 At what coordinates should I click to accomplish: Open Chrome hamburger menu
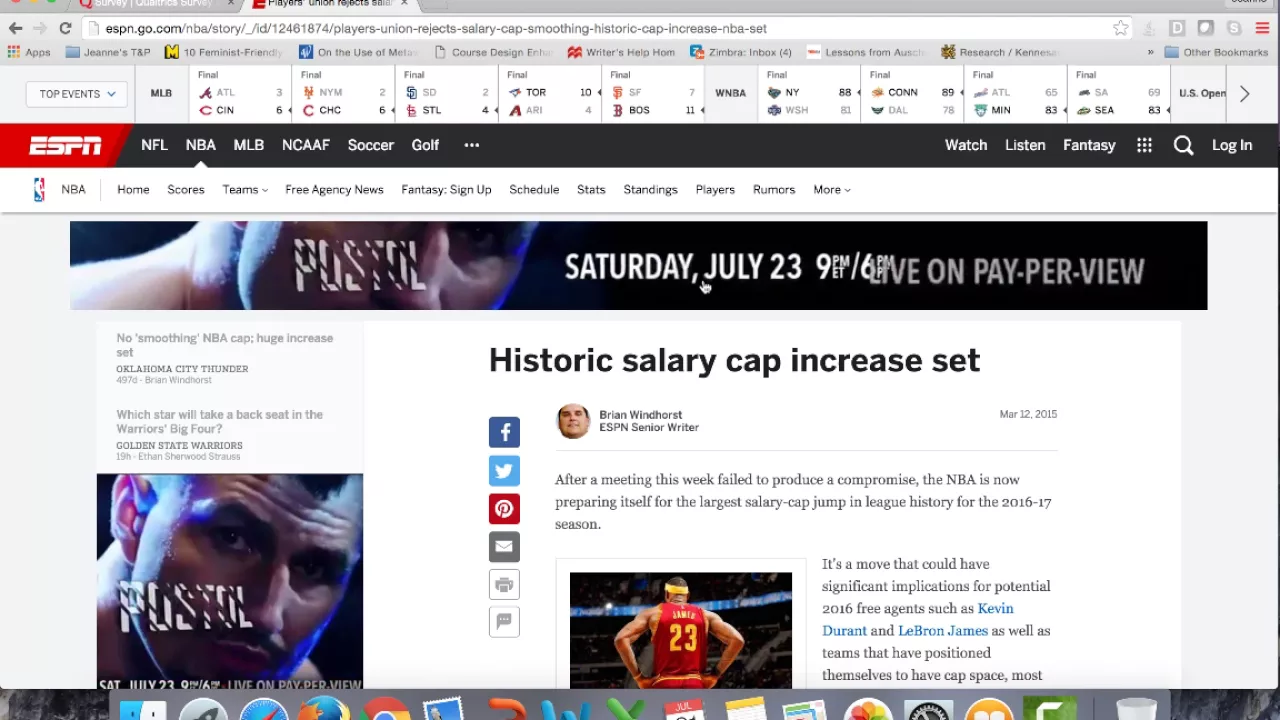(1262, 28)
